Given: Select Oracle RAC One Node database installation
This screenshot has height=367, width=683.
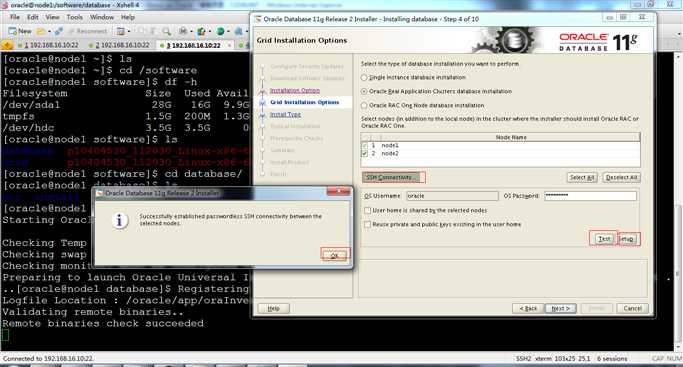Looking at the screenshot, I should [x=364, y=105].
